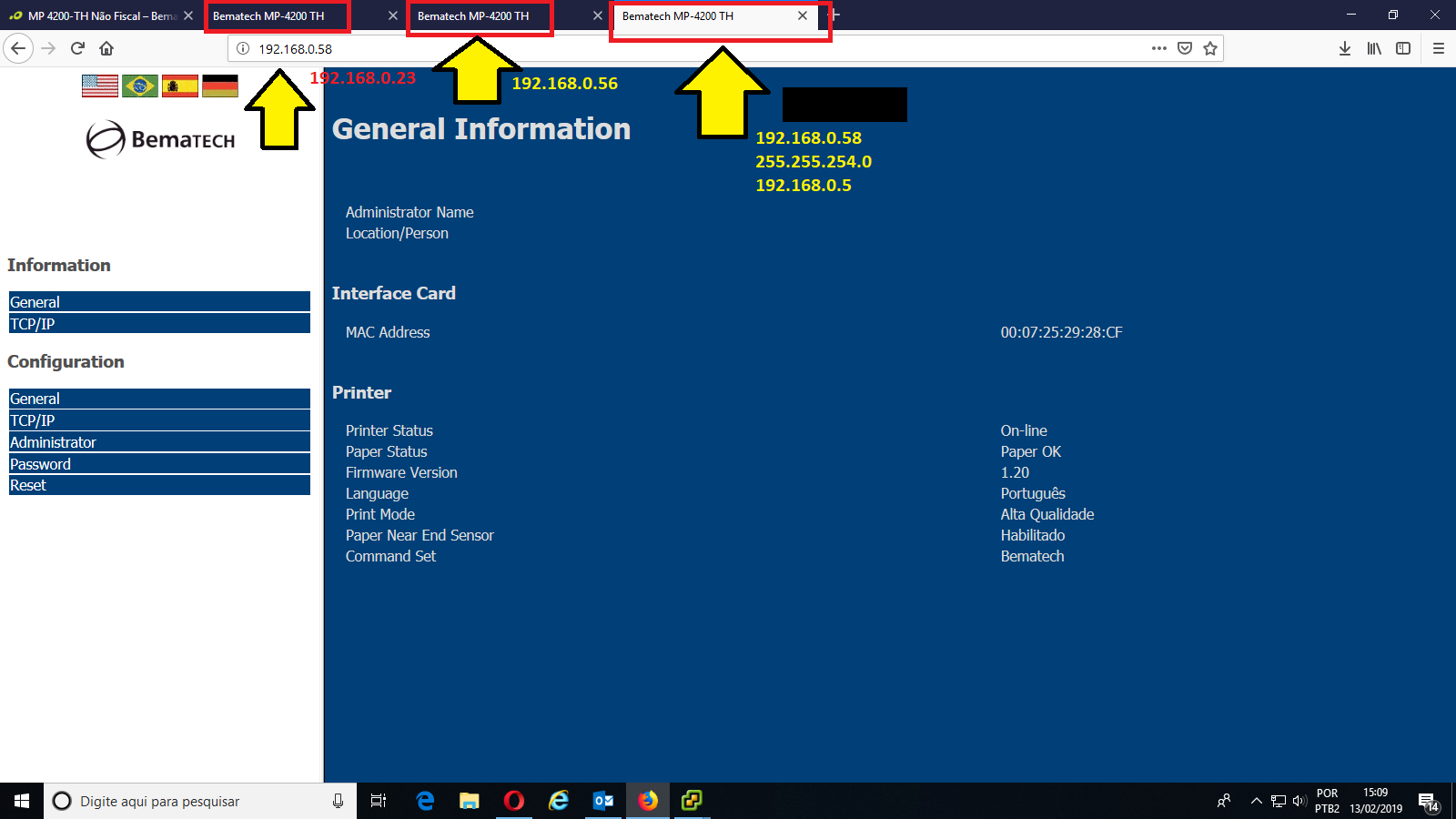Go forward to next page
Viewport: 1456px width, 819px height.
click(49, 48)
